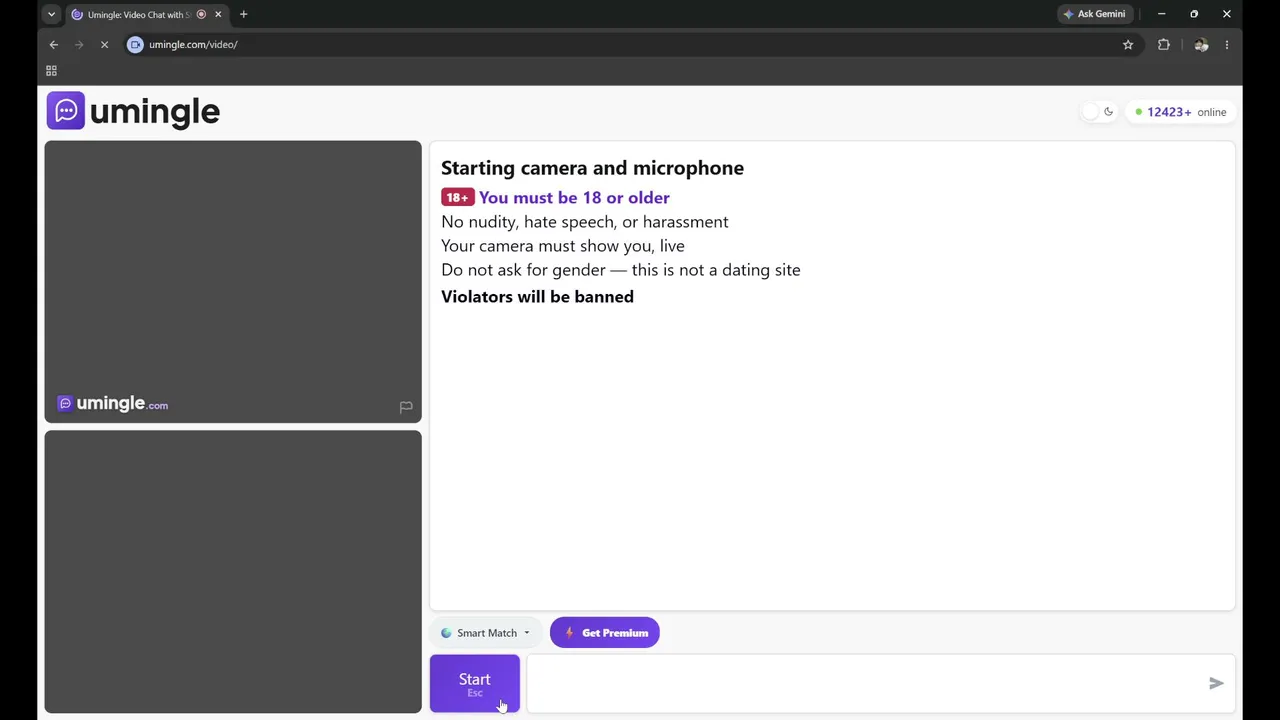Open the tab search dropdown arrow
Viewport: 1280px width, 720px height.
tap(51, 14)
